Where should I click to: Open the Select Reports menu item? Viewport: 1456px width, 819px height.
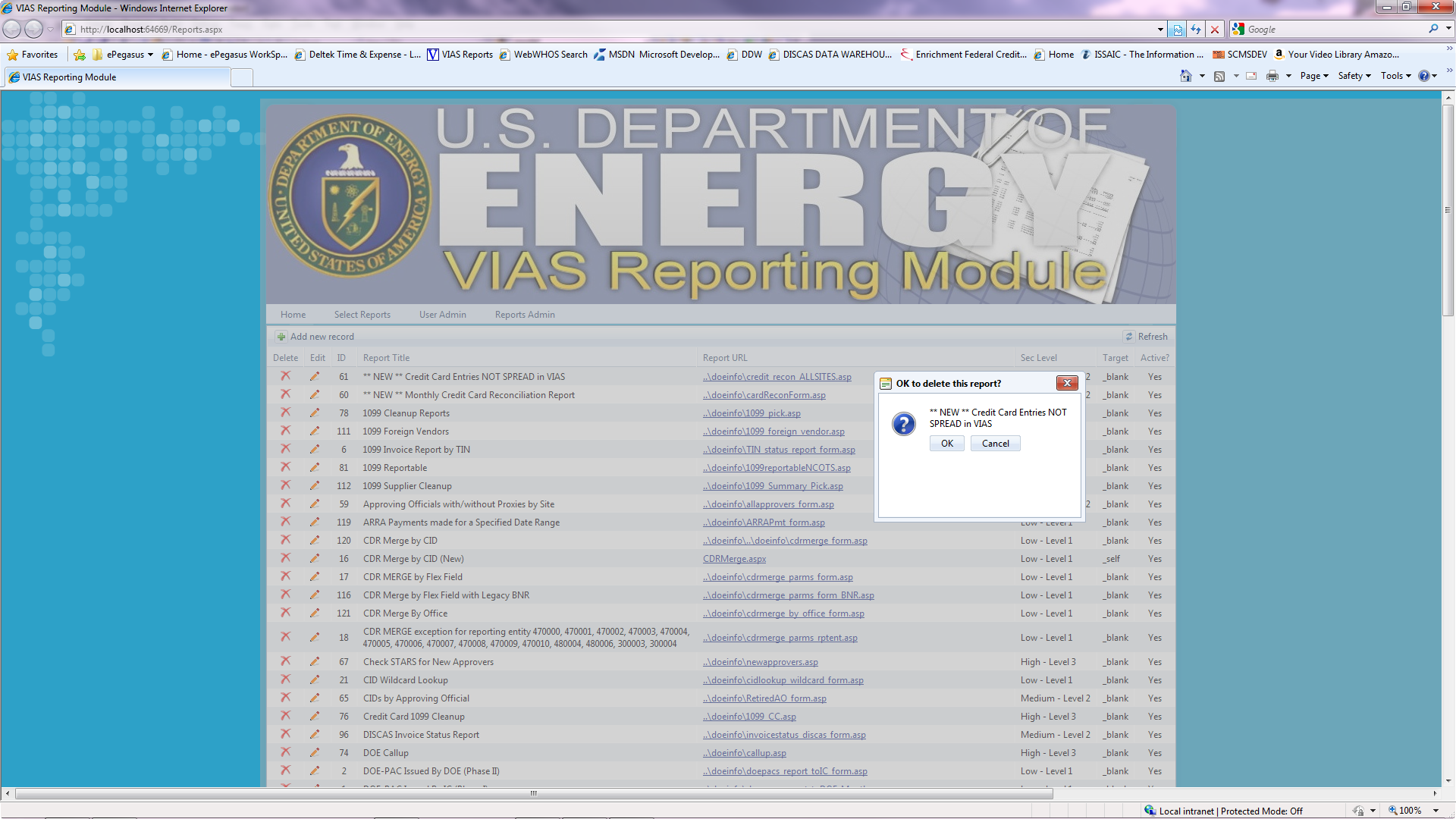tap(362, 315)
